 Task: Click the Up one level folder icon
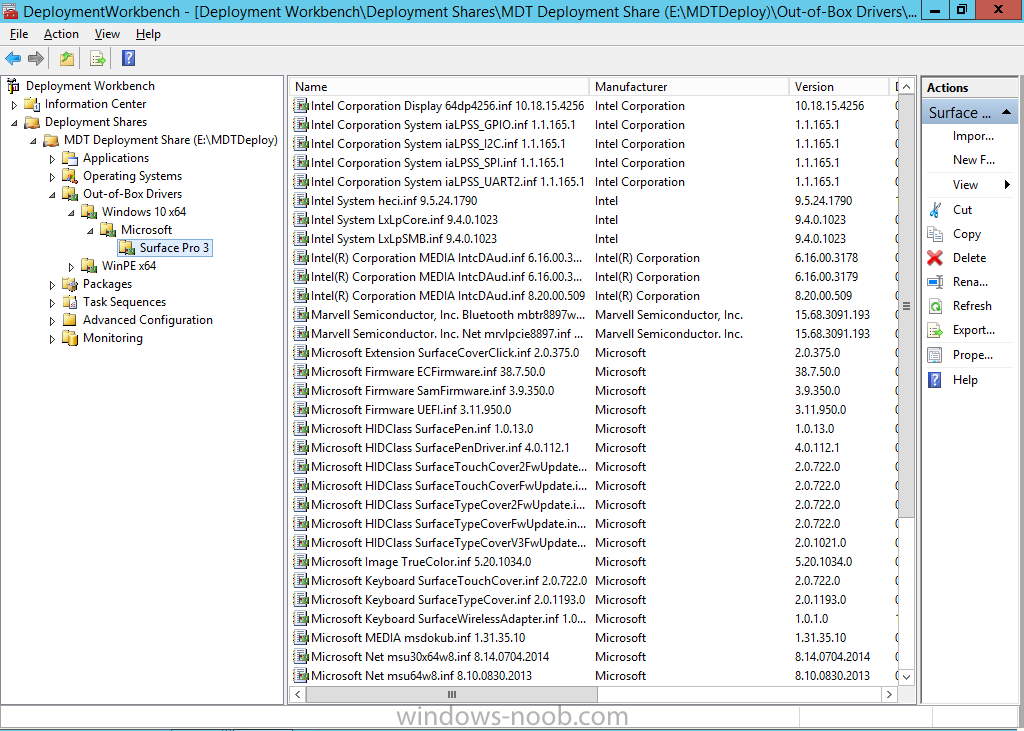(67, 59)
